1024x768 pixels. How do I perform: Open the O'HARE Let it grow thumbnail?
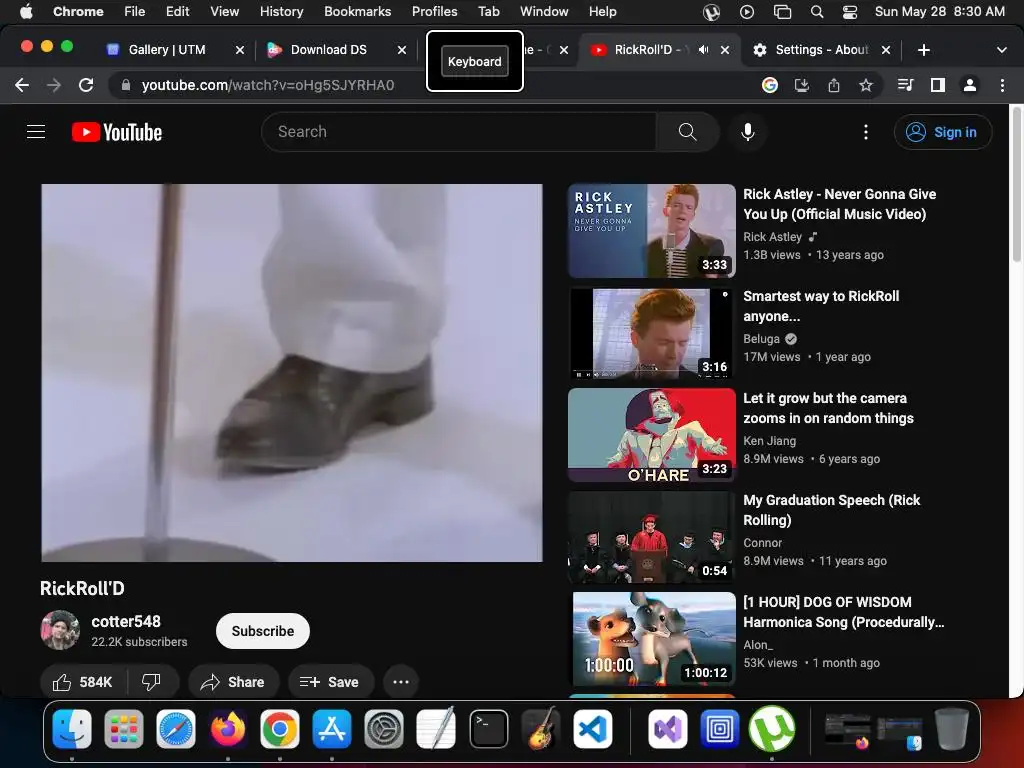pos(652,435)
